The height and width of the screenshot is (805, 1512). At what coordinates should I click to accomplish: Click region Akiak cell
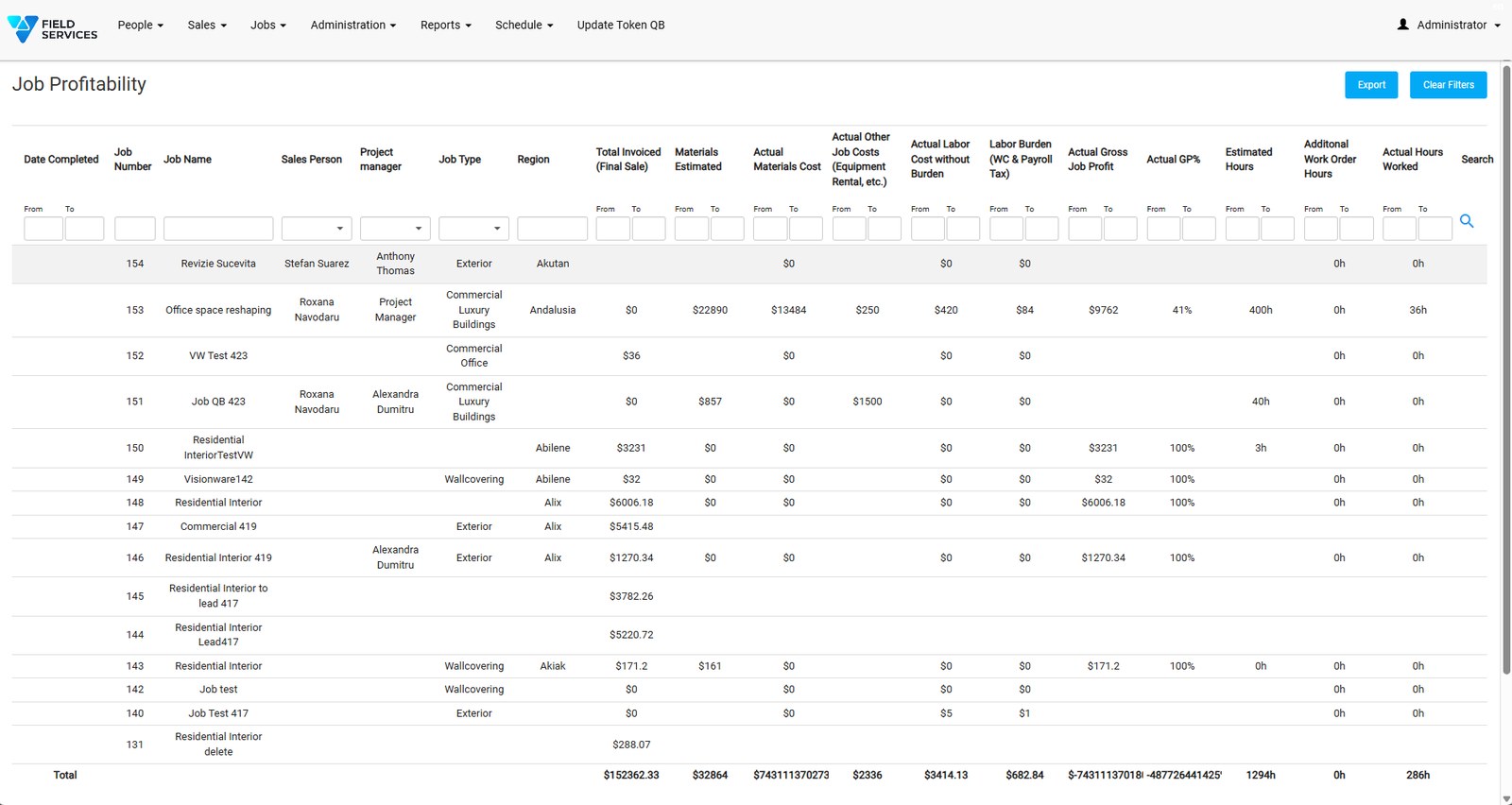tap(553, 666)
